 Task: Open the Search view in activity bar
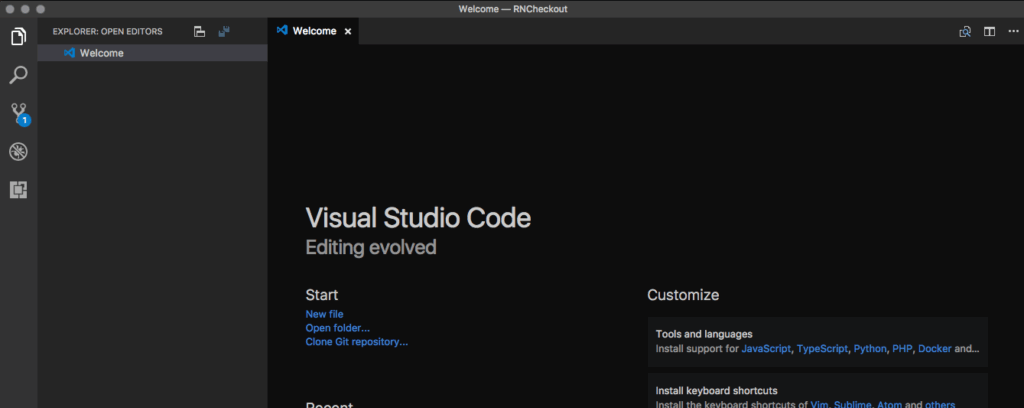[18, 75]
